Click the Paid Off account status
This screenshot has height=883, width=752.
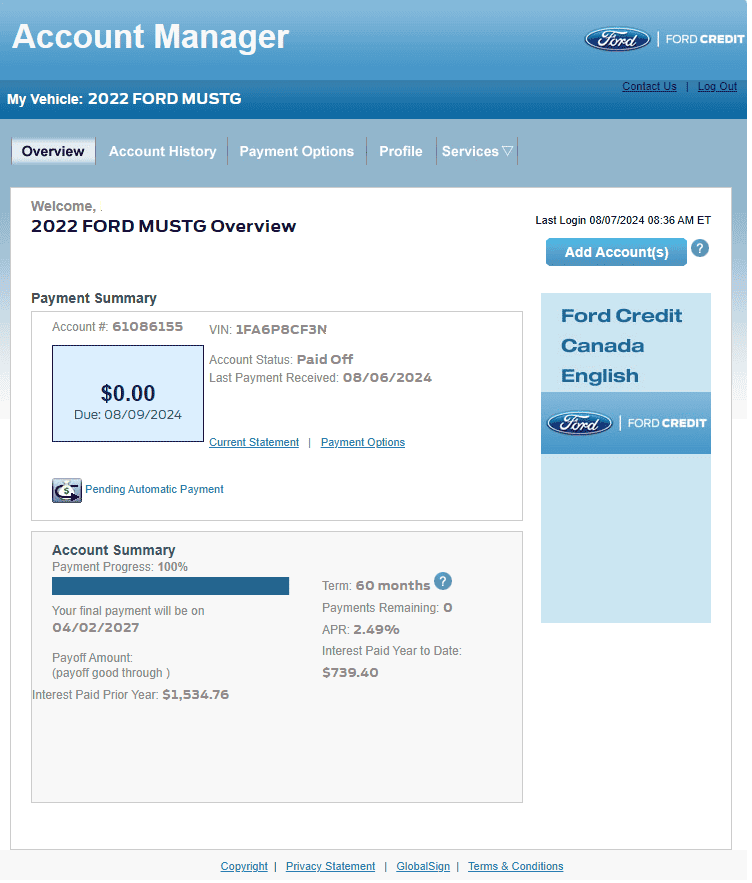tap(327, 361)
